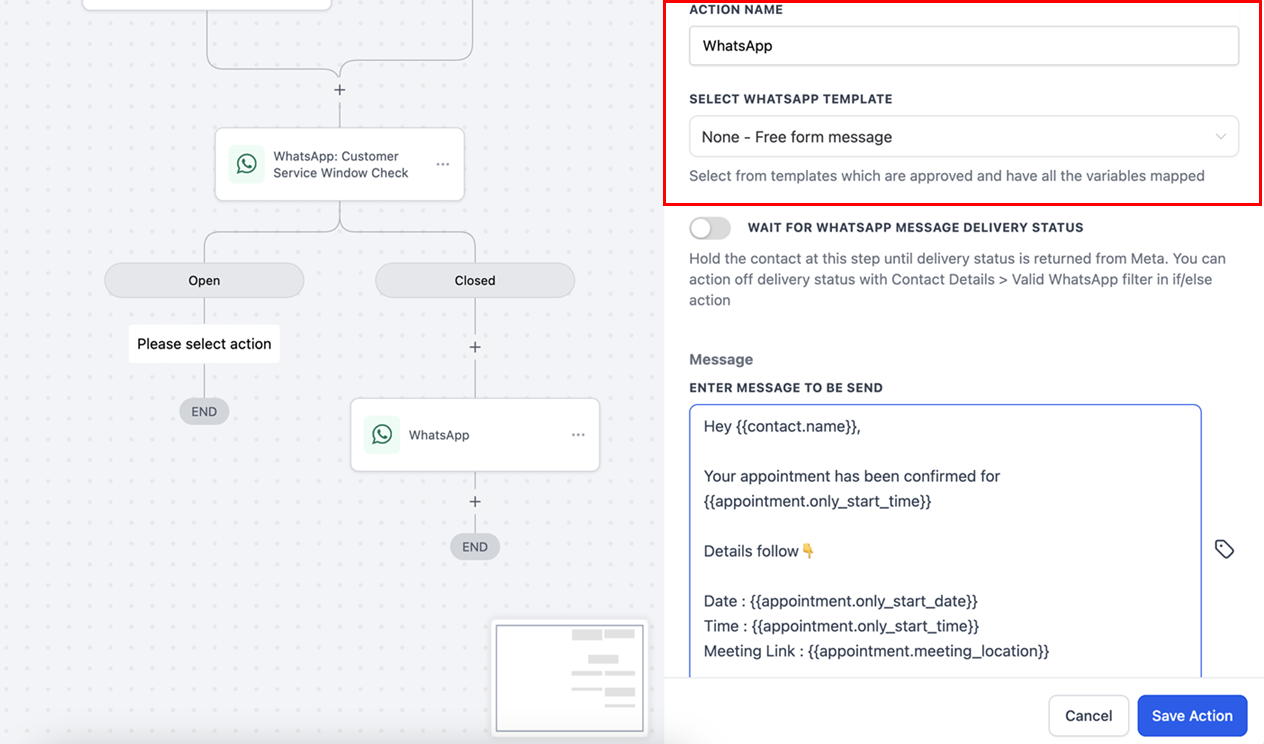Image resolution: width=1264 pixels, height=744 pixels.
Task: Enable Wait for WhatsApp Message Delivery Status toggle
Action: point(710,228)
